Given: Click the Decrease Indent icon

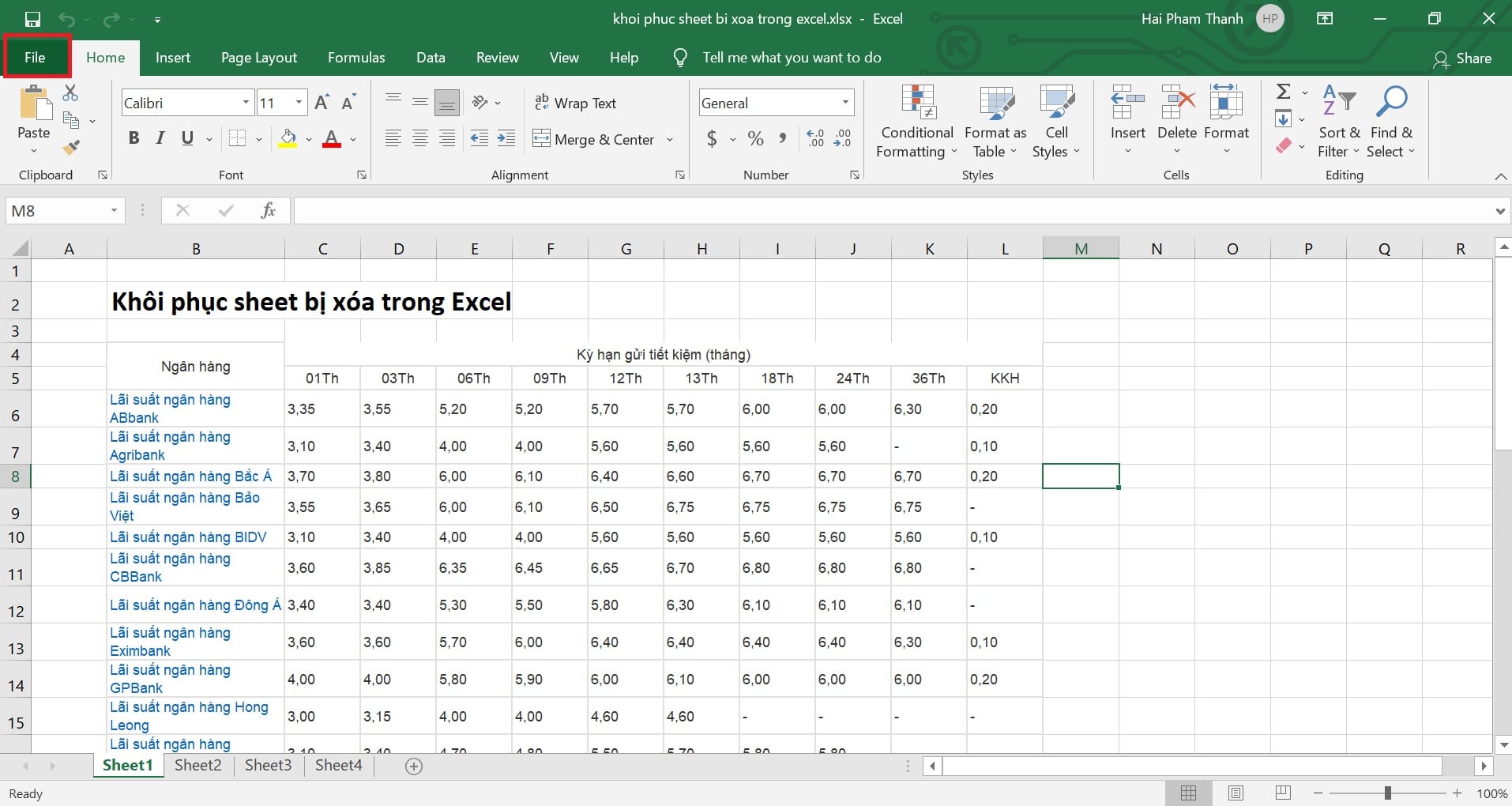Looking at the screenshot, I should 480,139.
